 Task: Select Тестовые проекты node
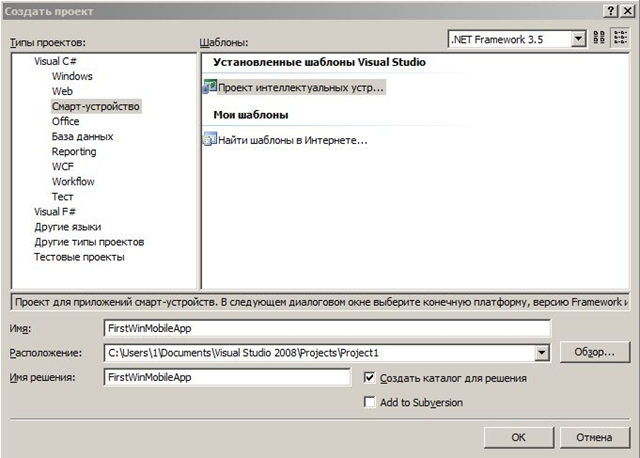(x=79, y=257)
